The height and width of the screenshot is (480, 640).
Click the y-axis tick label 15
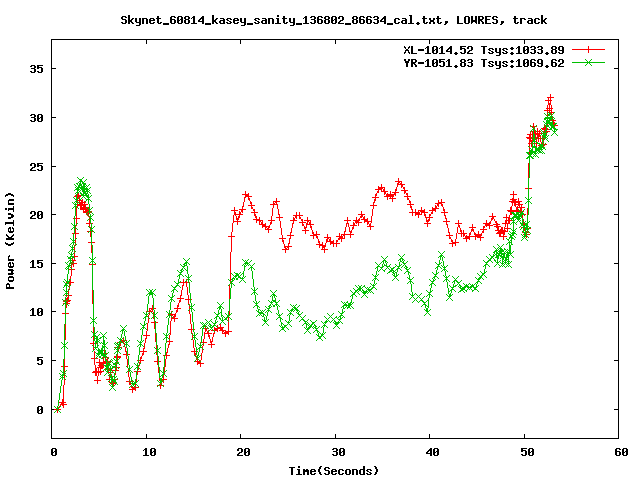point(36,264)
